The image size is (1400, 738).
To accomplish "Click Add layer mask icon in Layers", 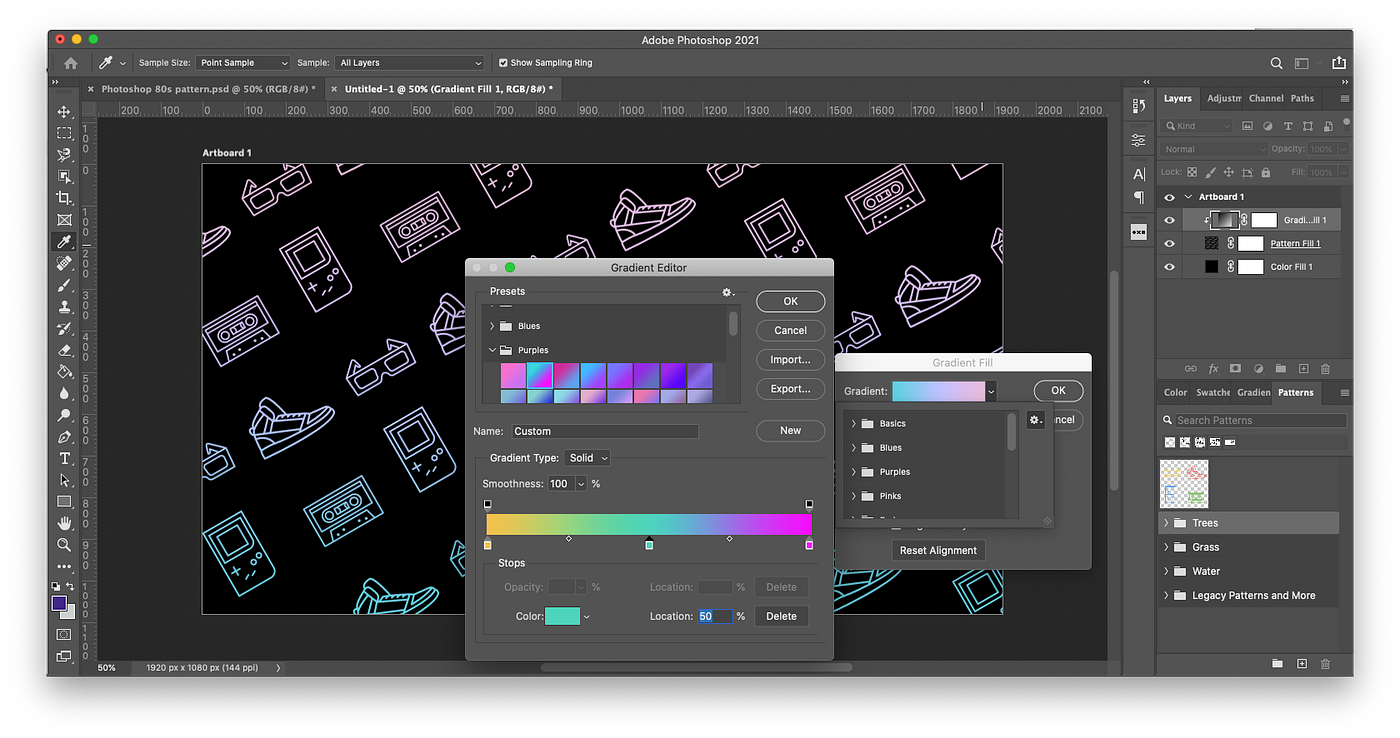I will tap(1235, 369).
